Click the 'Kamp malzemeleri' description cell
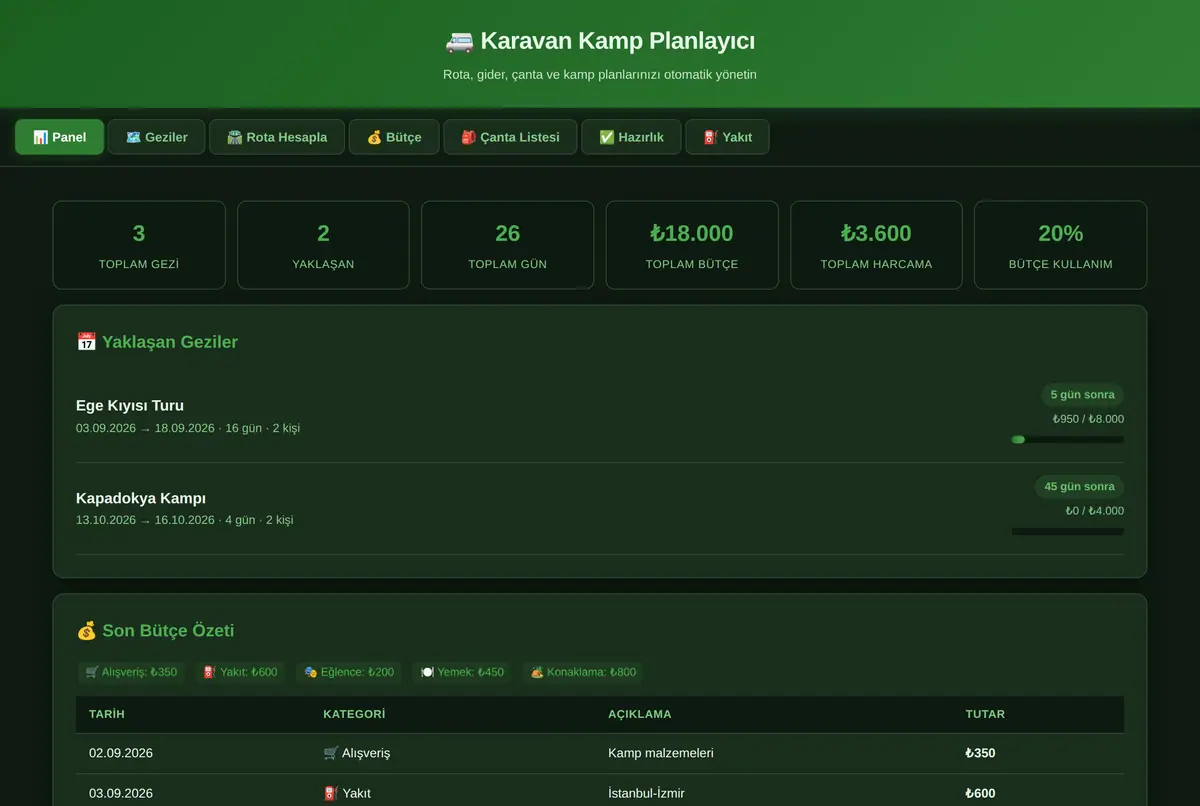Image resolution: width=1200 pixels, height=806 pixels. (x=661, y=753)
